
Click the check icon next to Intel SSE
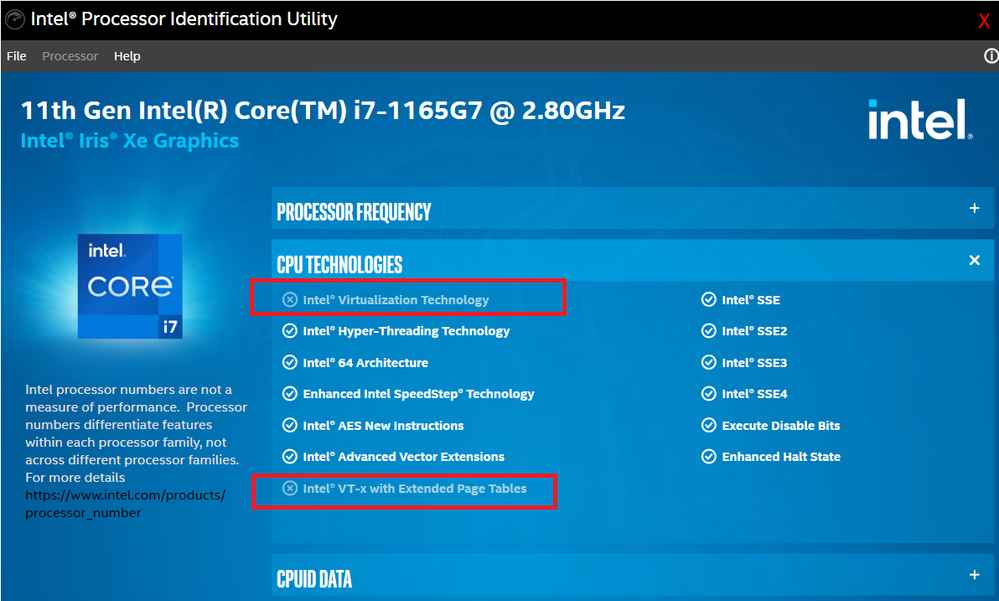(708, 300)
